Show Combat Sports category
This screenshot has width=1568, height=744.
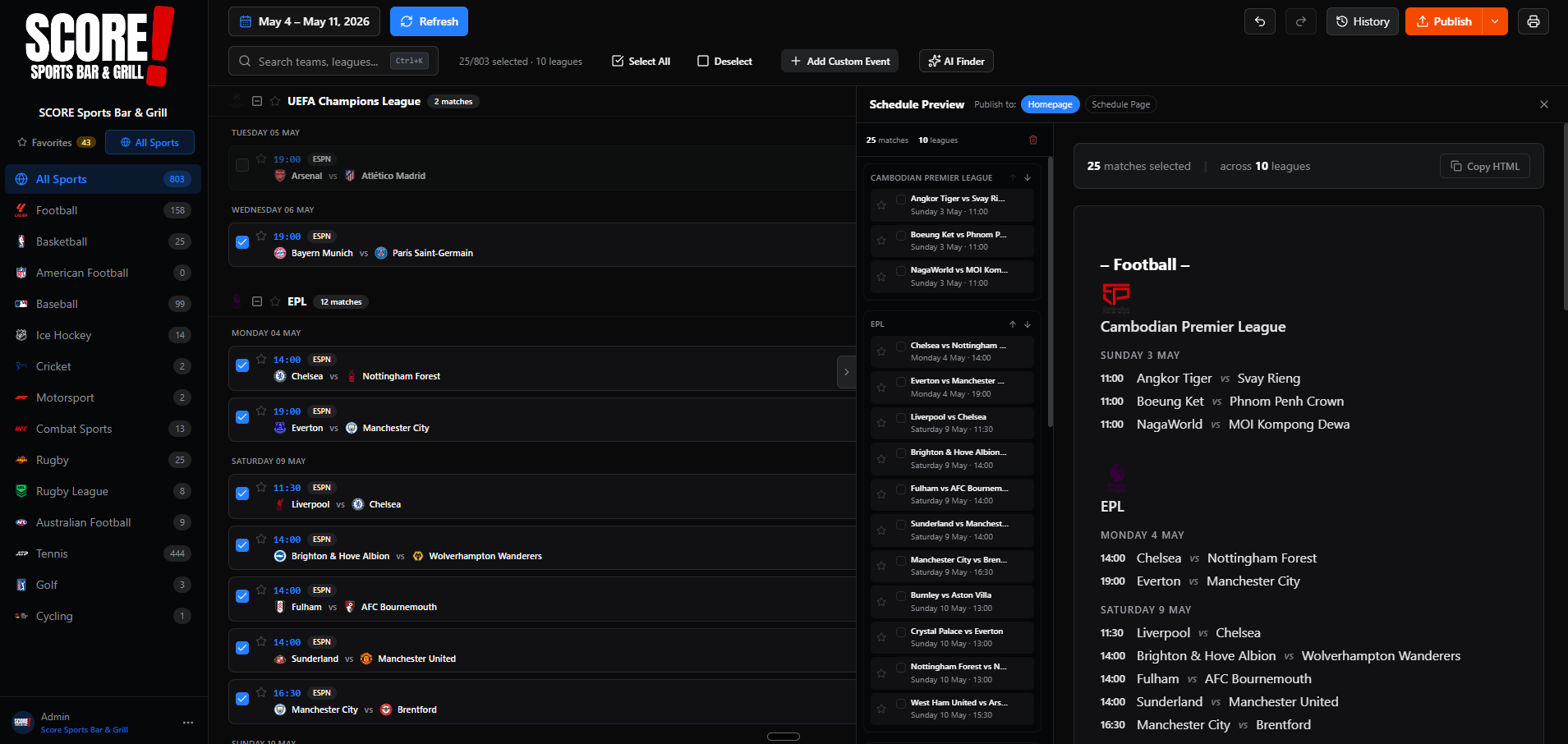point(103,429)
